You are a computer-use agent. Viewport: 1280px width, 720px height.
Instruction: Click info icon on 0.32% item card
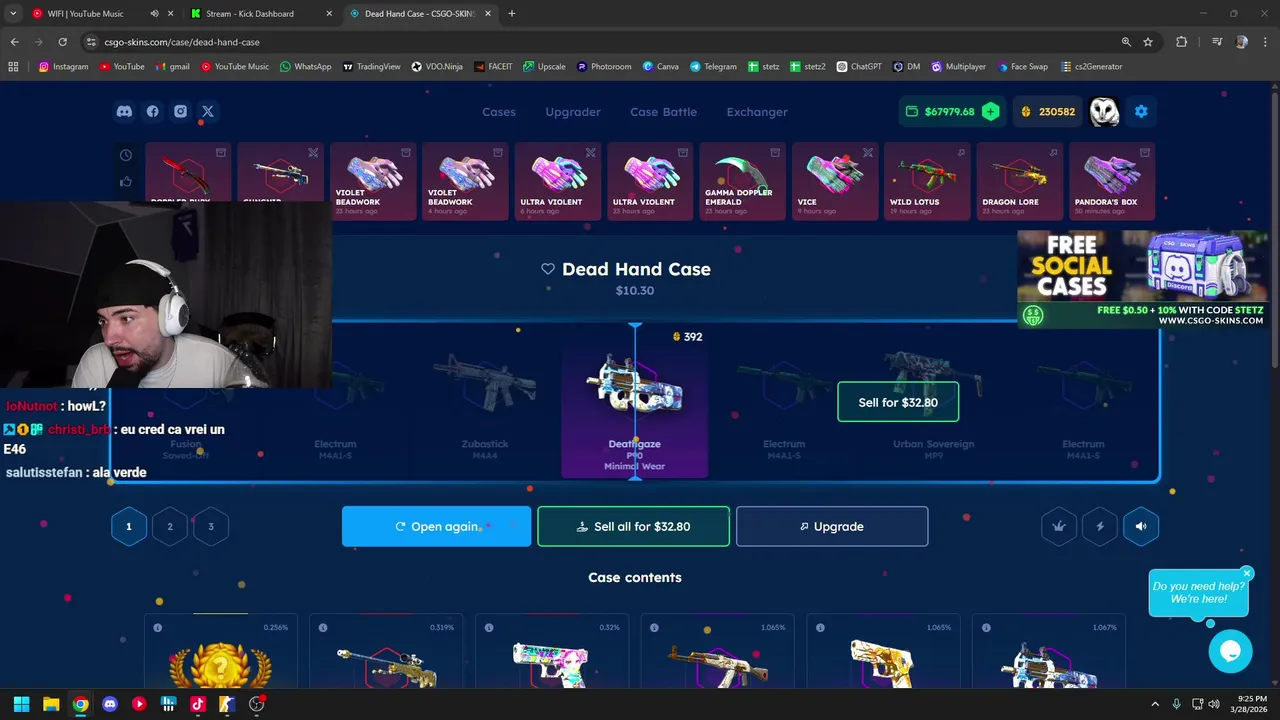pyautogui.click(x=489, y=628)
